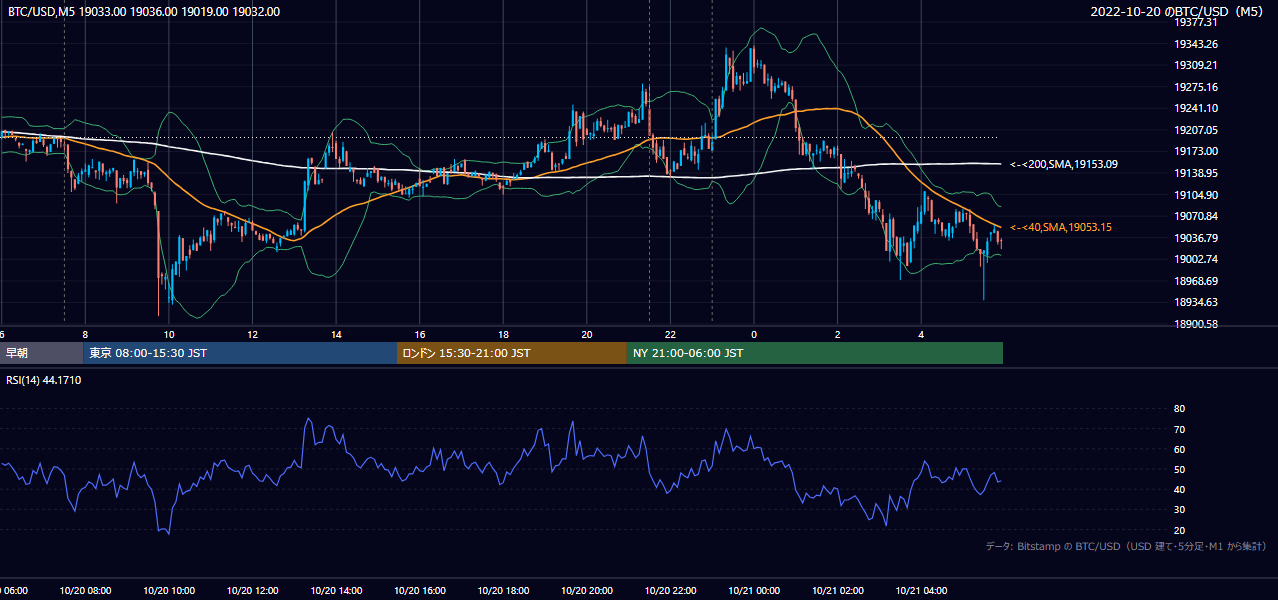1278x600 pixels.
Task: Click the 18900.58 price axis label
Action: pyautogui.click(x=1196, y=324)
